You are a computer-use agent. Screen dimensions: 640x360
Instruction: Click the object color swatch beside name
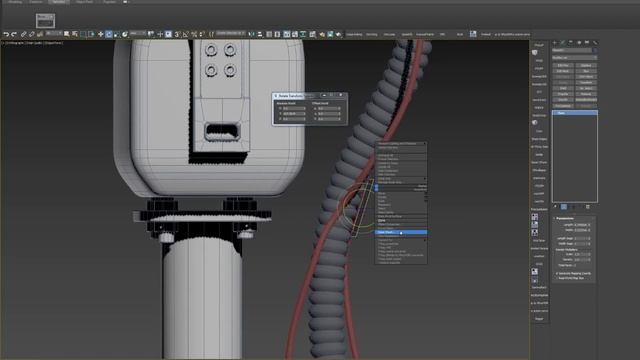(595, 50)
